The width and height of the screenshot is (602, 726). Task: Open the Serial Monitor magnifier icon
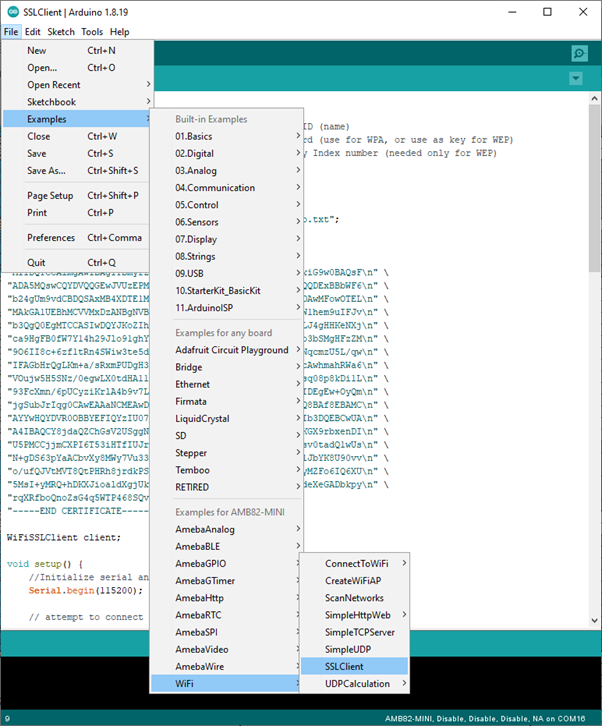579,53
